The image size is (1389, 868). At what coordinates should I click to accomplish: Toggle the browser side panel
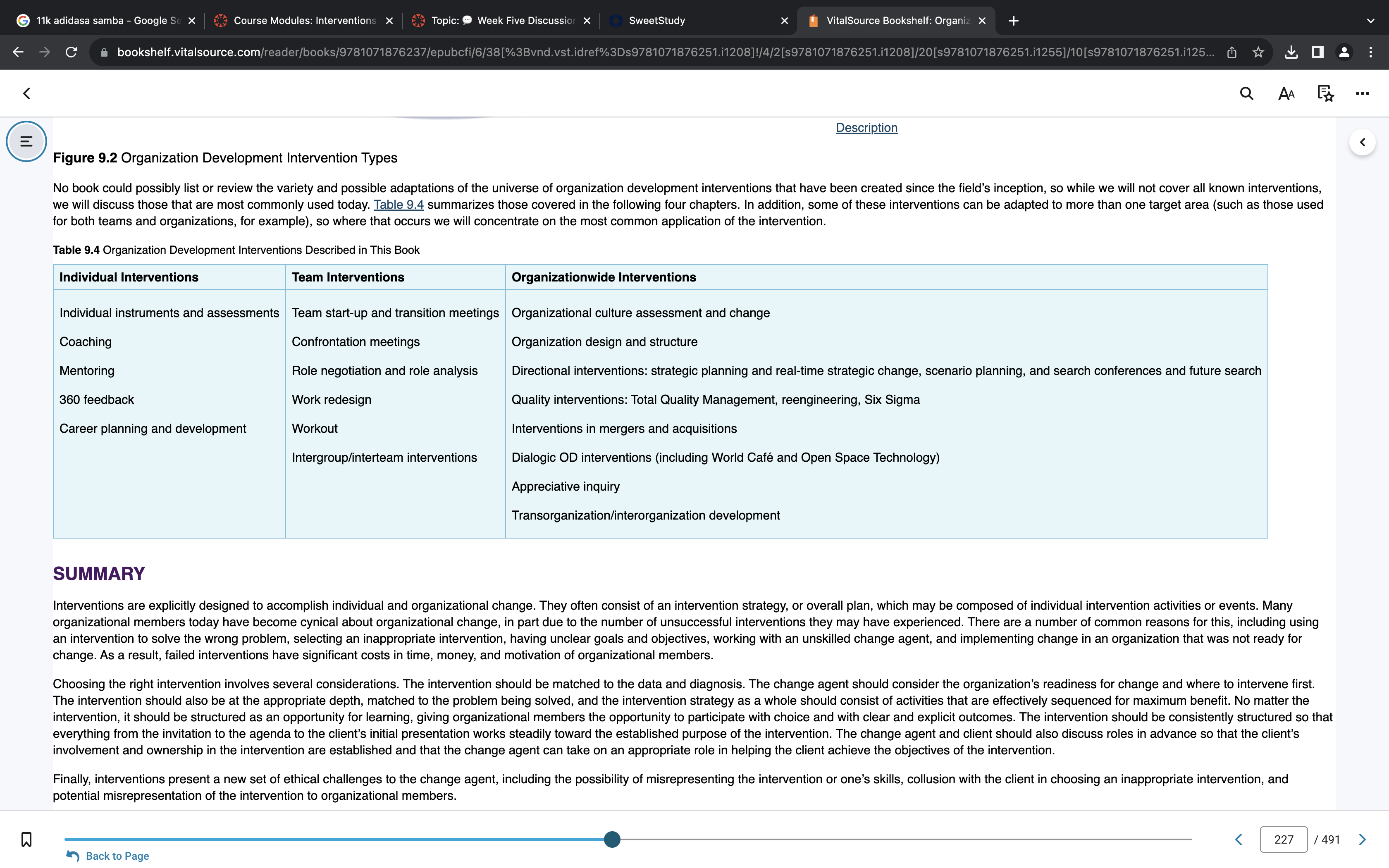(1318, 52)
